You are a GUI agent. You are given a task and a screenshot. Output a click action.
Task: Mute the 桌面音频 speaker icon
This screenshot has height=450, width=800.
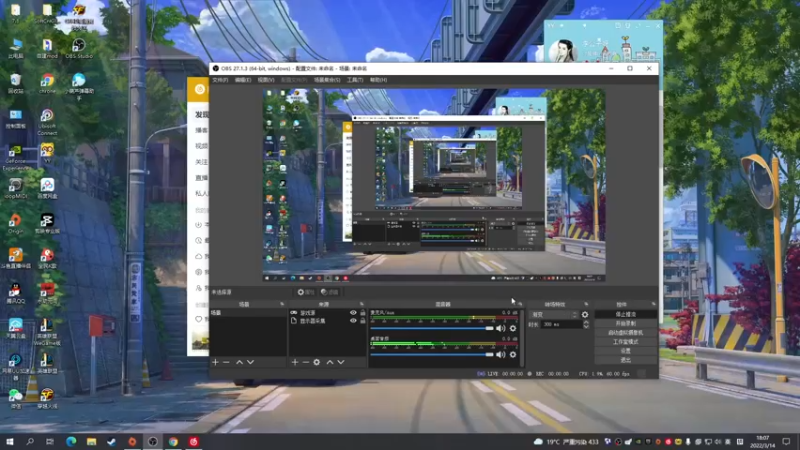coord(501,354)
